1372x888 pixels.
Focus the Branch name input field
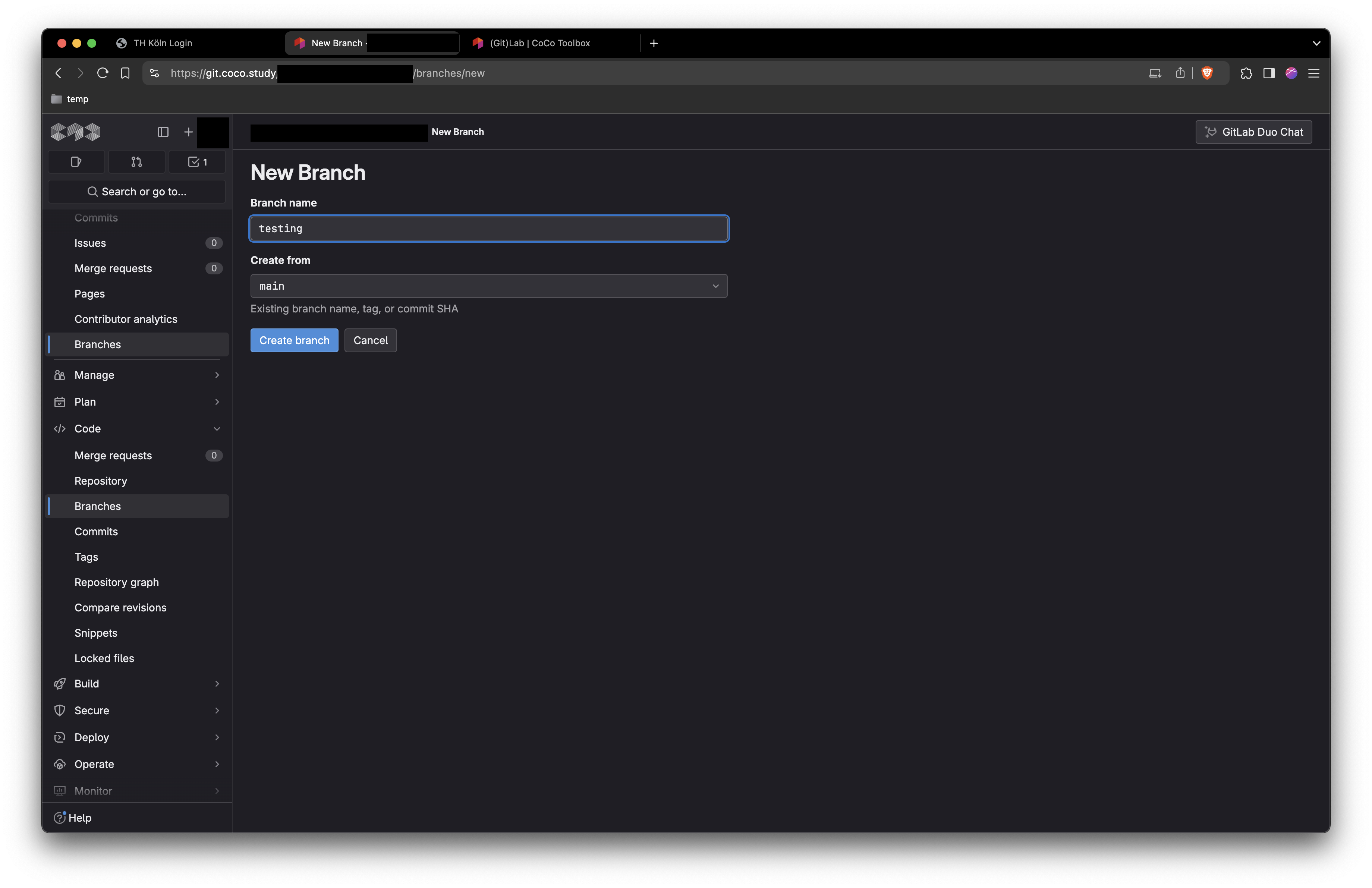tap(489, 229)
